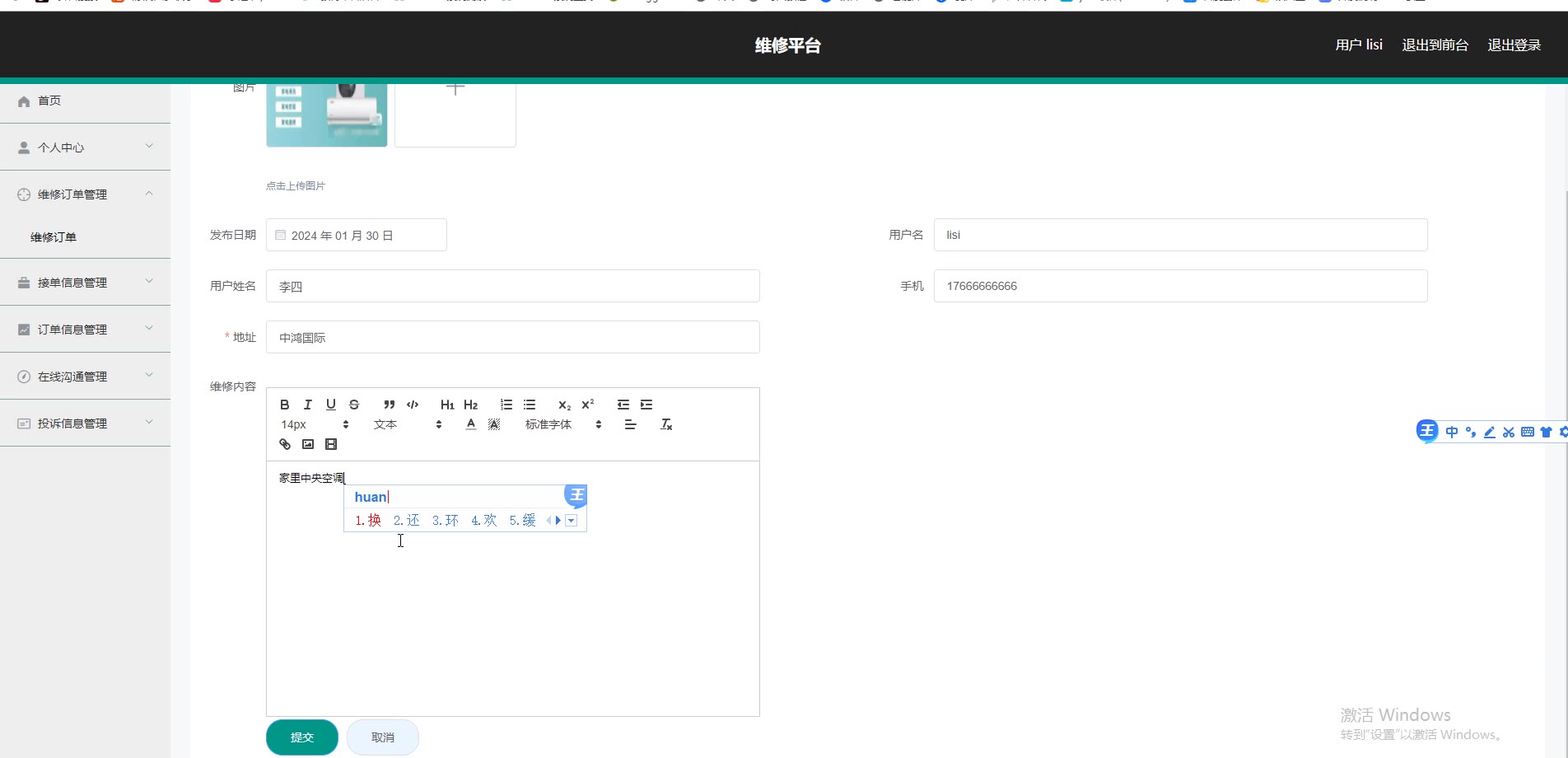Create an ordered numbered list
The image size is (1568, 758).
pos(506,405)
